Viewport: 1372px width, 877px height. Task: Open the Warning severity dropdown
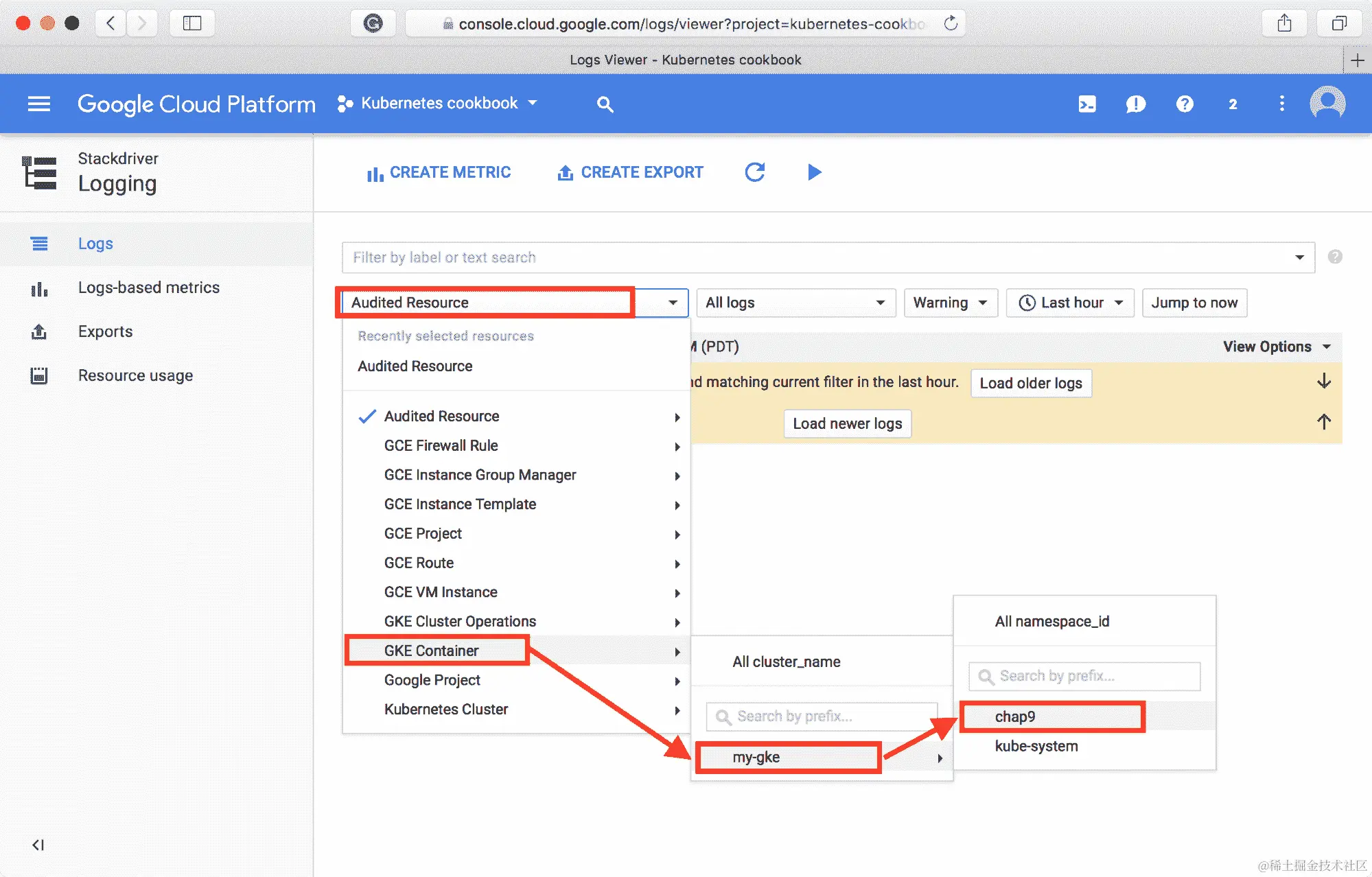pyautogui.click(x=950, y=303)
